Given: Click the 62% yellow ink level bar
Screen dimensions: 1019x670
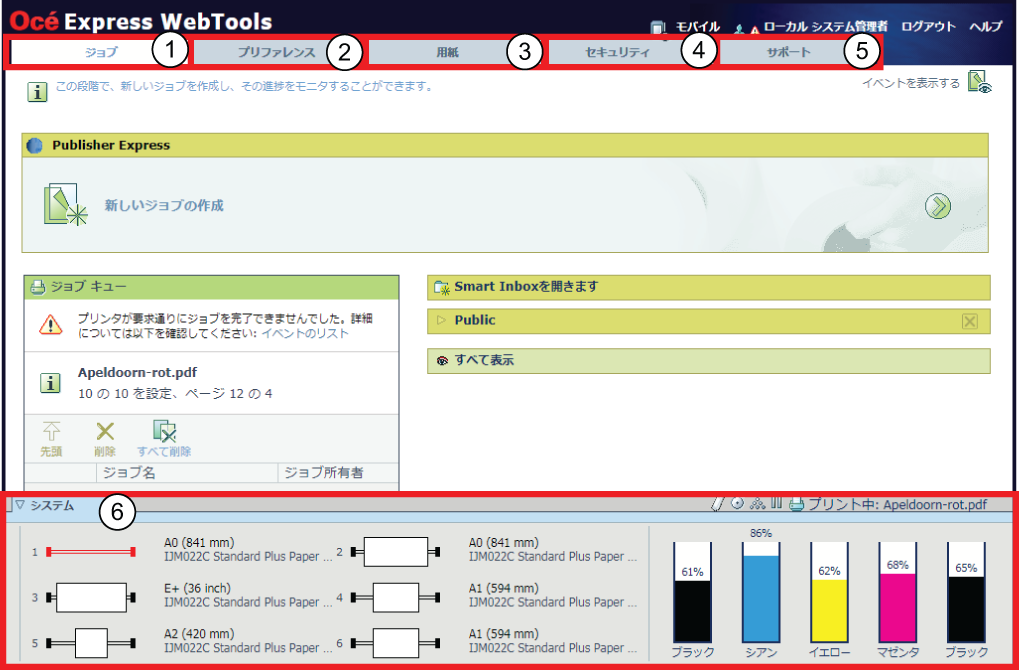Looking at the screenshot, I should click(x=829, y=592).
